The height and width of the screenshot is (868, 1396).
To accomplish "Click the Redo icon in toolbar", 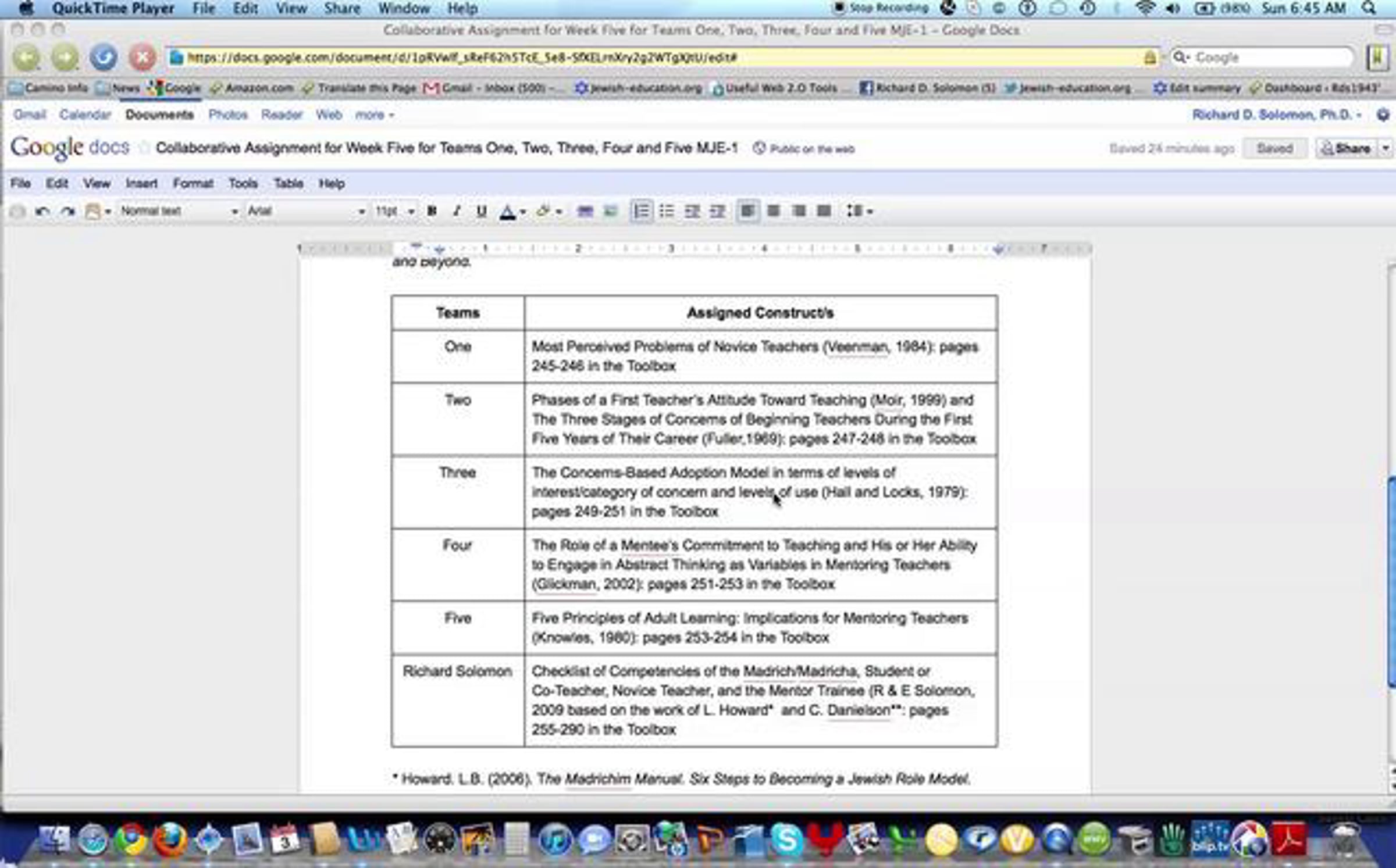I will [68, 211].
